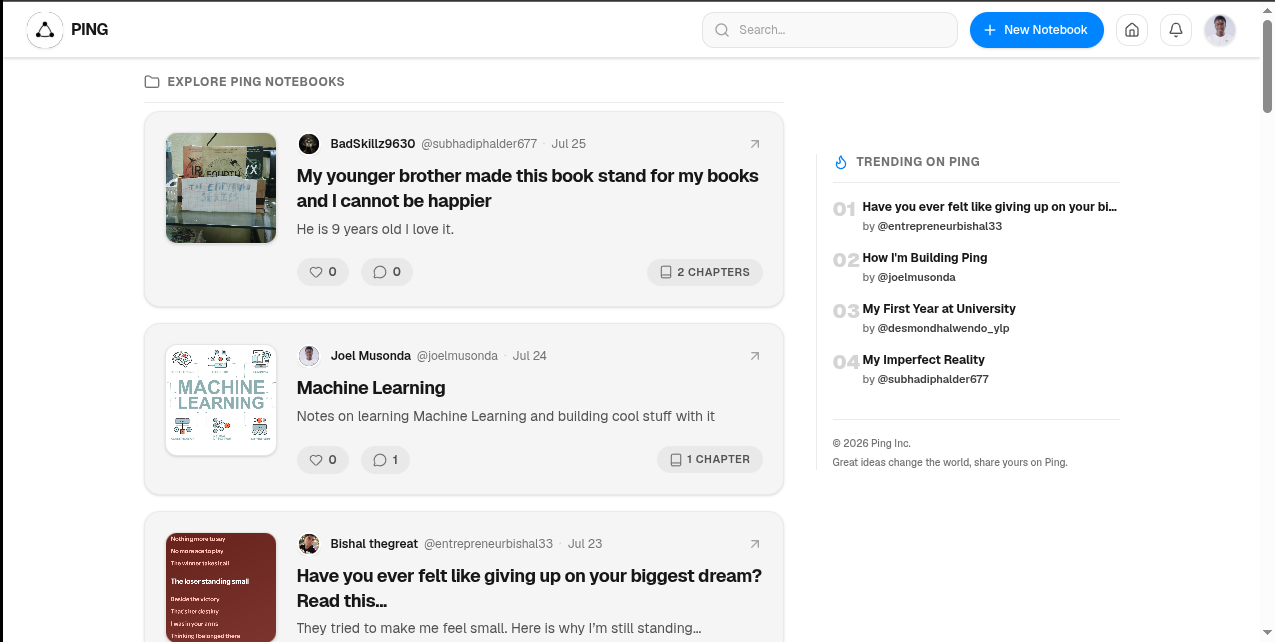Click the Trending on Ping flame icon
The width and height of the screenshot is (1275, 642).
(841, 162)
